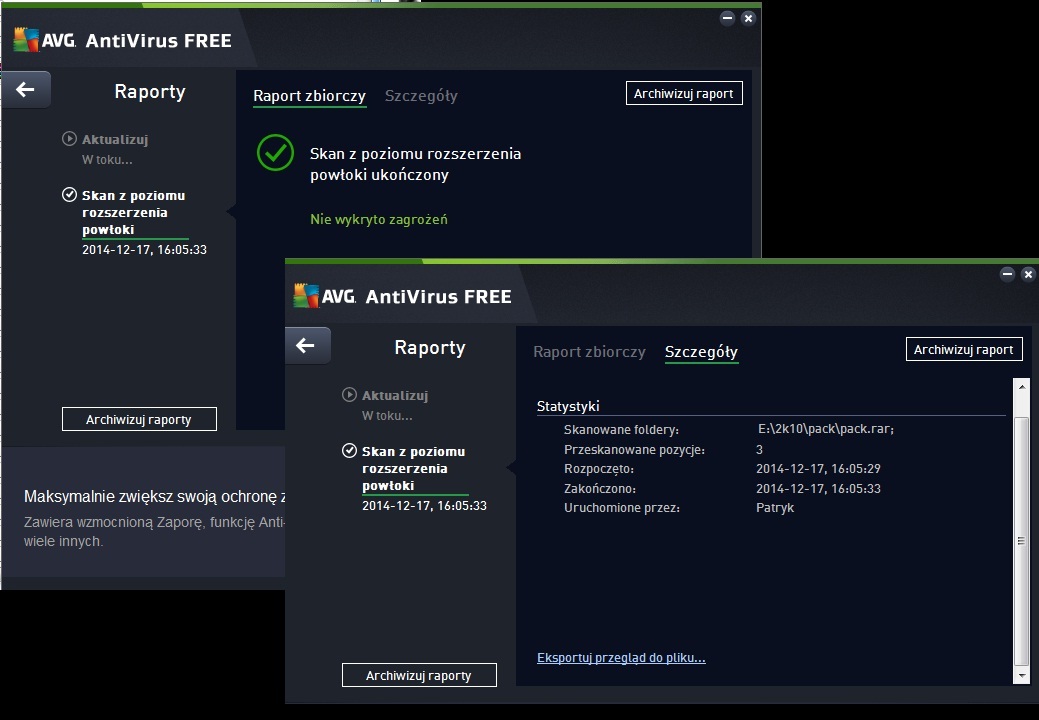This screenshot has height=720, width=1039.
Task: Switch to Raport zbiorczy tab, front window
Action: [589, 352]
